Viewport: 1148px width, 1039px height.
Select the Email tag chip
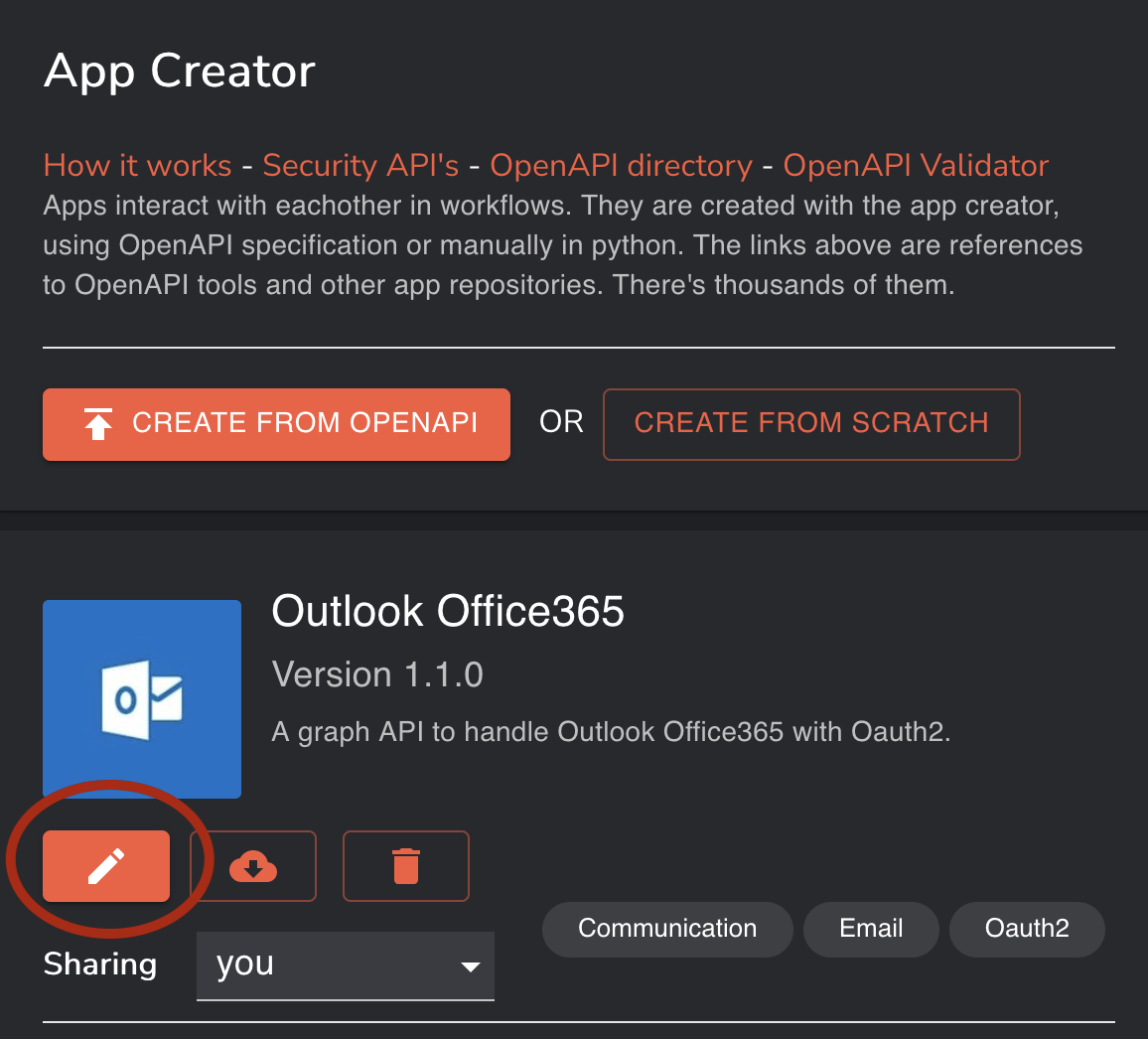[x=871, y=929]
